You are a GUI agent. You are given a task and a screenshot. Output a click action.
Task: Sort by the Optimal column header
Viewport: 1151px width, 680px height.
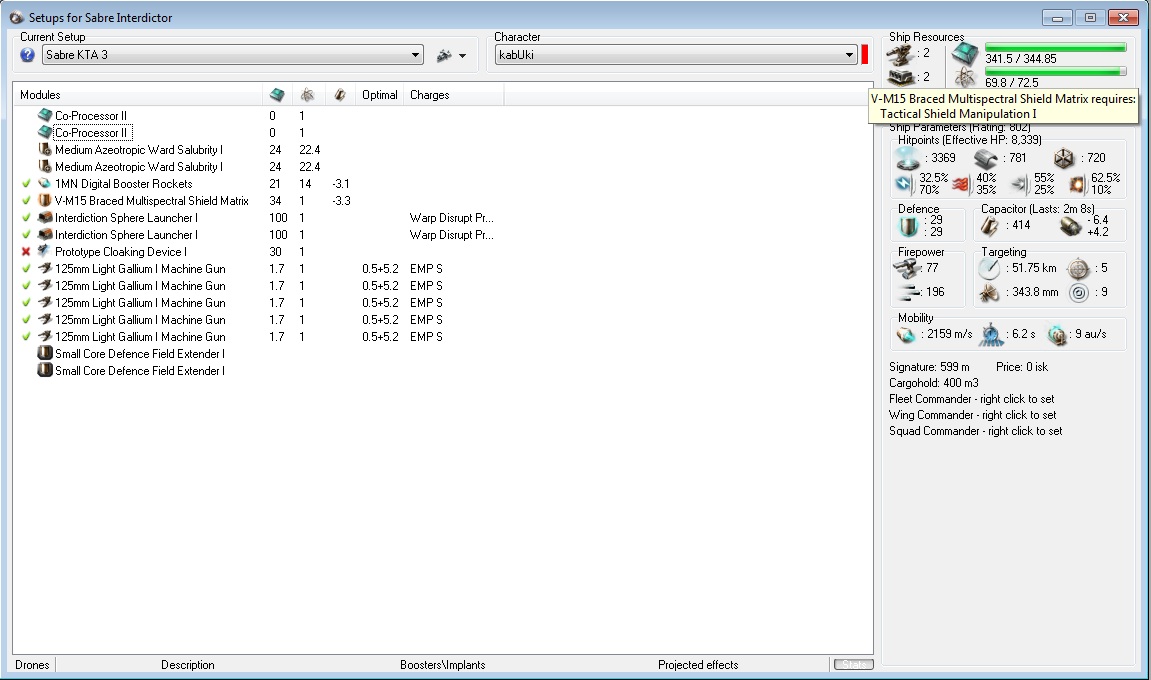(380, 95)
